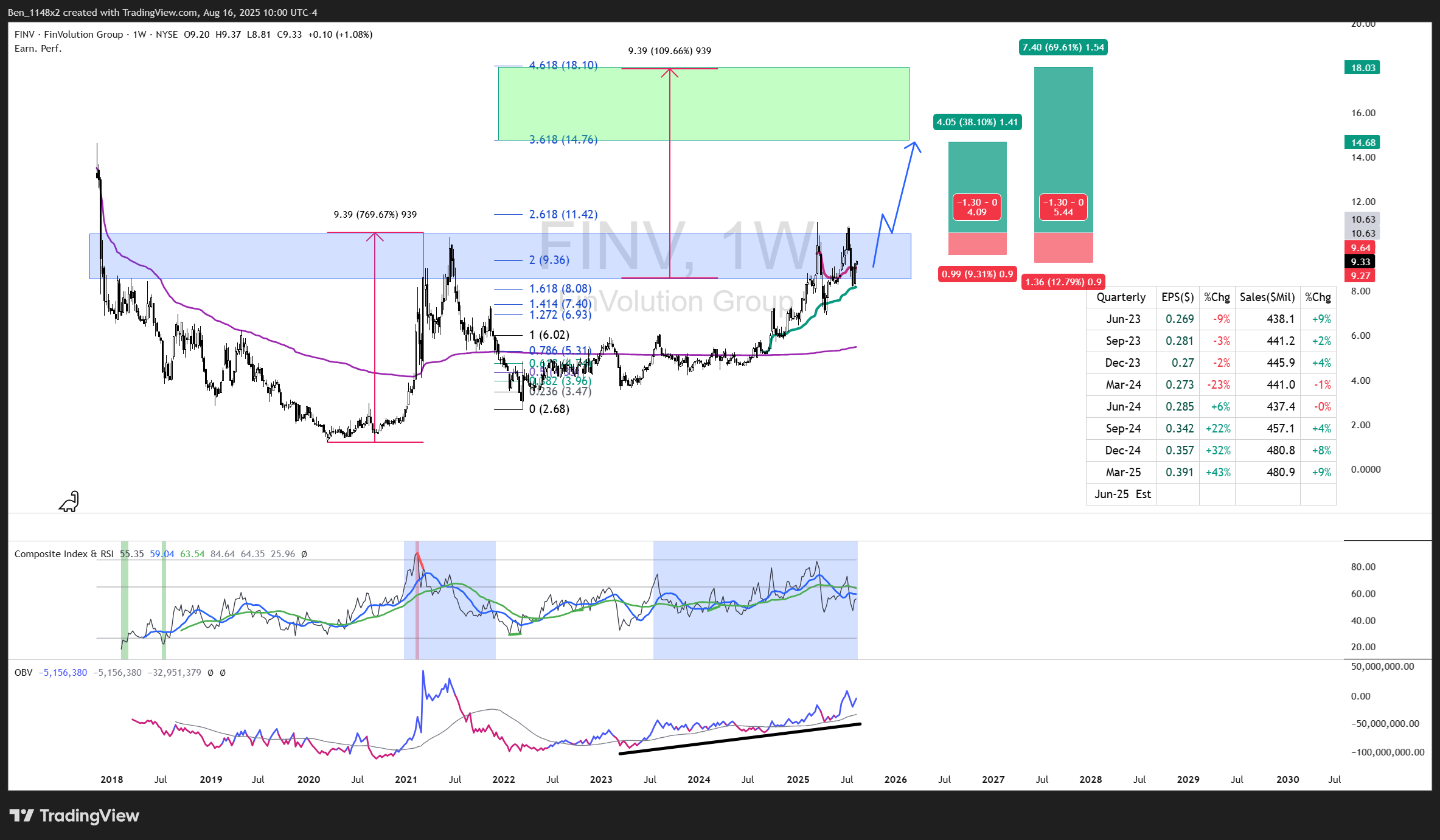This screenshot has width=1440, height=840.
Task: Click the 'Earn. Perf.' indicator label
Action: click(x=38, y=49)
